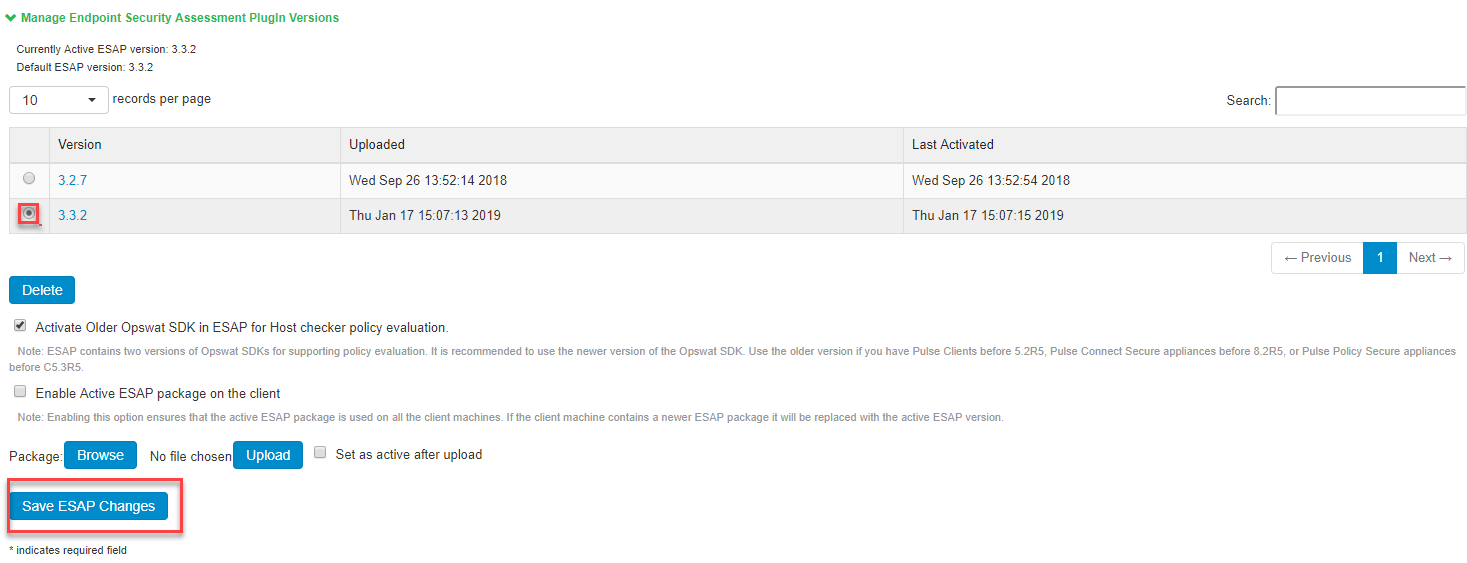Sort table by Last Activated column header
This screenshot has height=563, width=1467.
click(x=953, y=145)
